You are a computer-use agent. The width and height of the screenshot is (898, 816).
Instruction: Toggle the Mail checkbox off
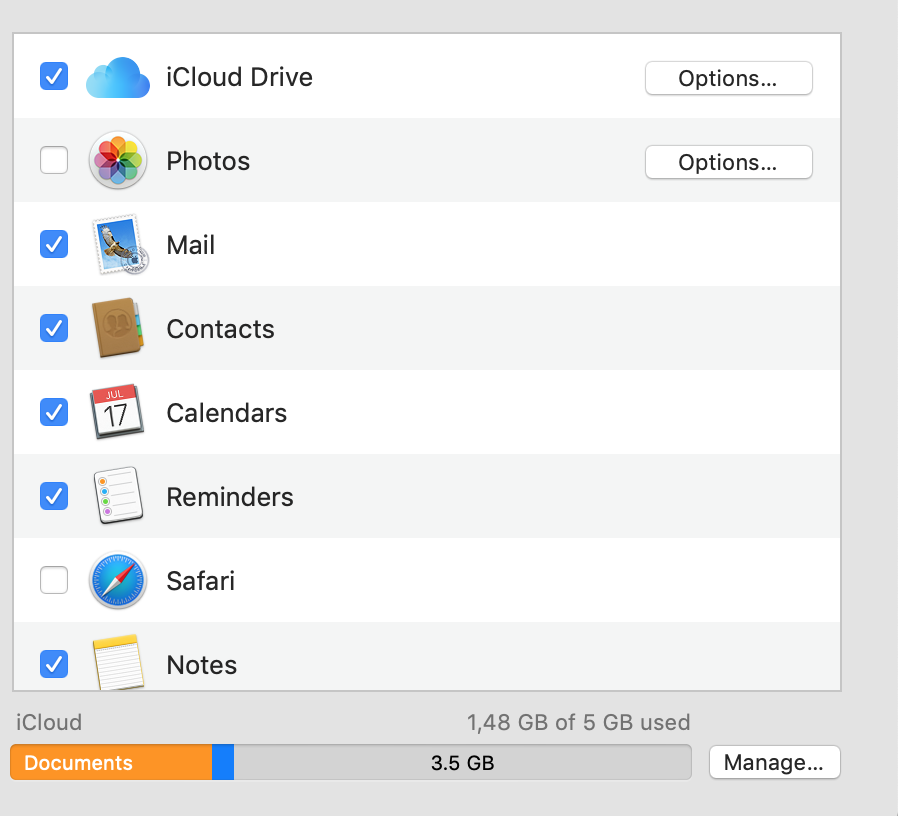coord(54,244)
